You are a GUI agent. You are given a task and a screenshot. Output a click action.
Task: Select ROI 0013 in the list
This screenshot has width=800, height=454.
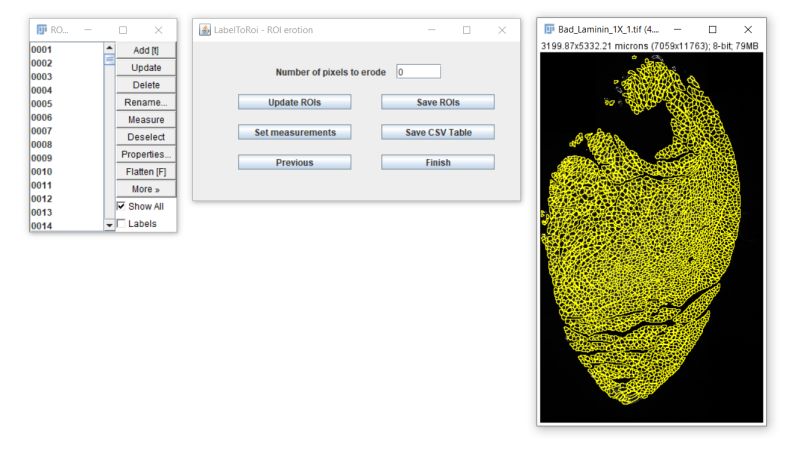[66, 212]
